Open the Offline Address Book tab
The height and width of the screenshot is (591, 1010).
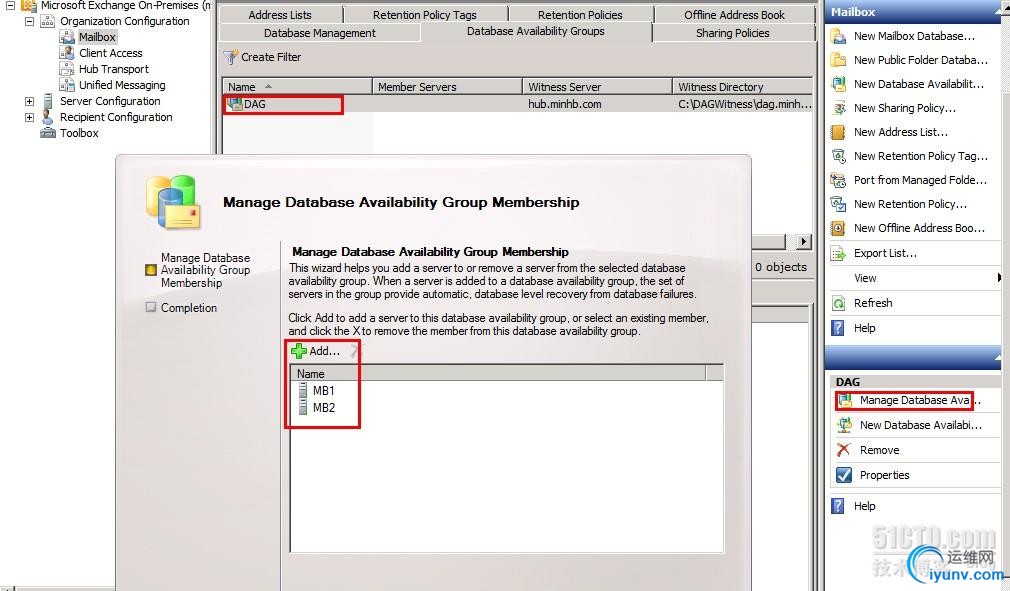tap(735, 14)
